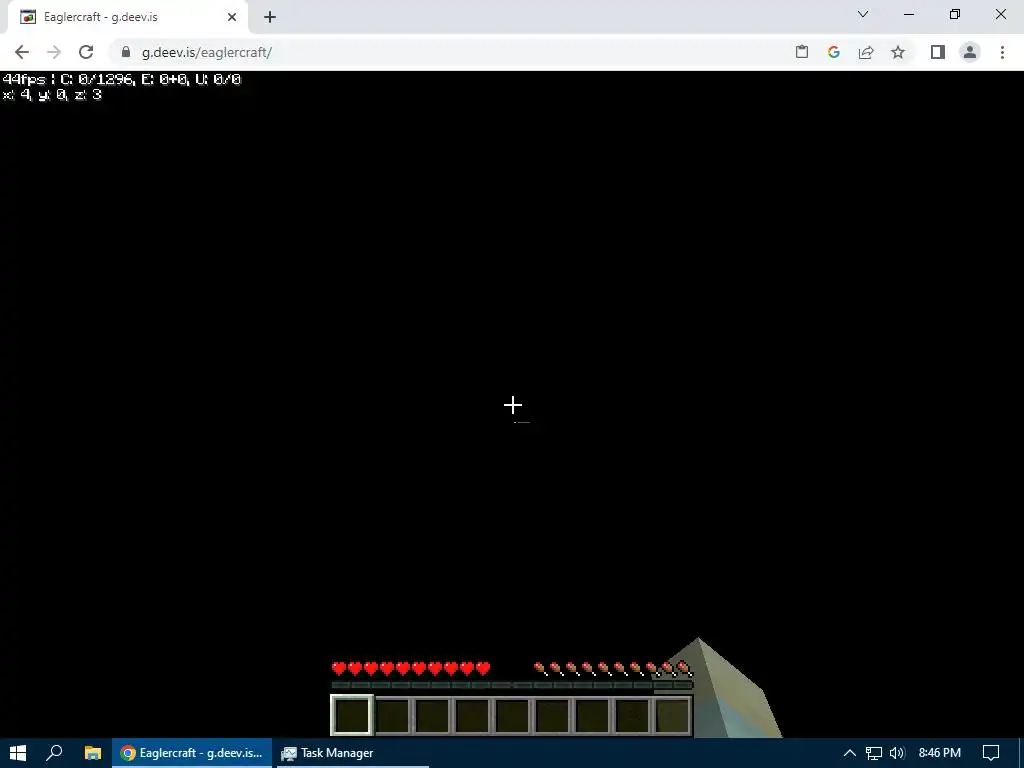The height and width of the screenshot is (768, 1024).
Task: Click the fps debug text line
Action: [122, 79]
